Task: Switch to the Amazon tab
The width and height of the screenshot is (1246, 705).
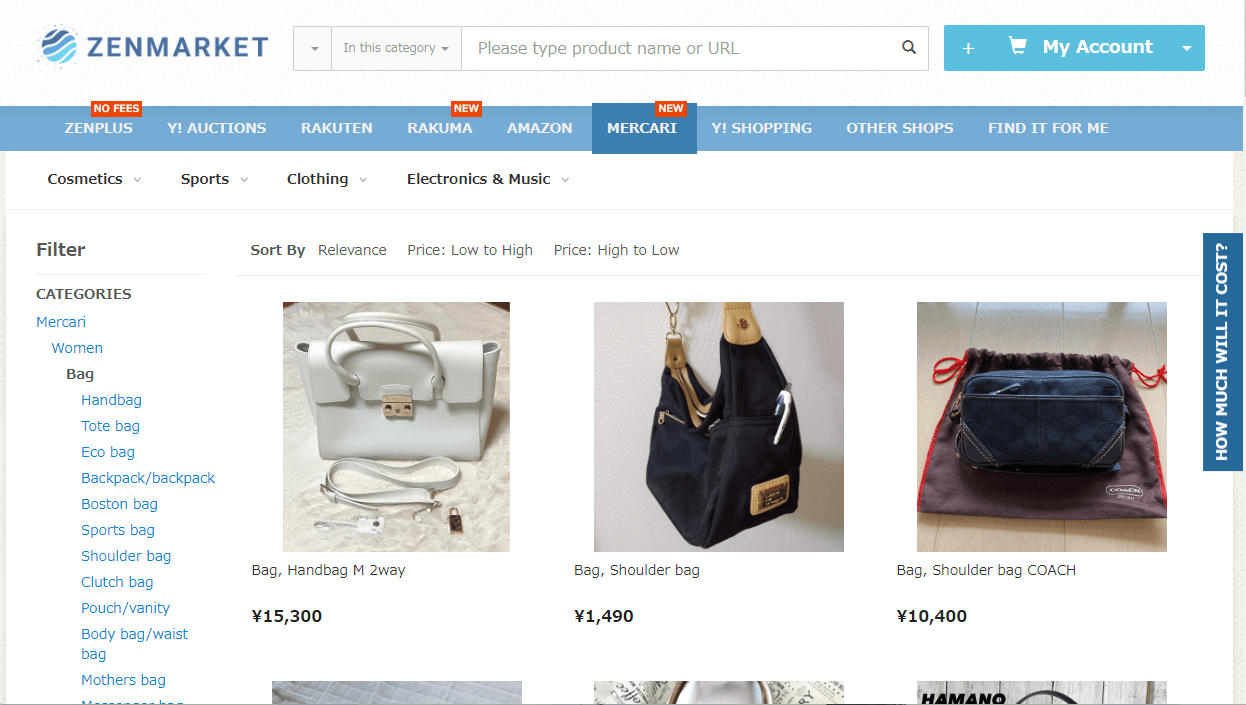Action: (x=539, y=128)
